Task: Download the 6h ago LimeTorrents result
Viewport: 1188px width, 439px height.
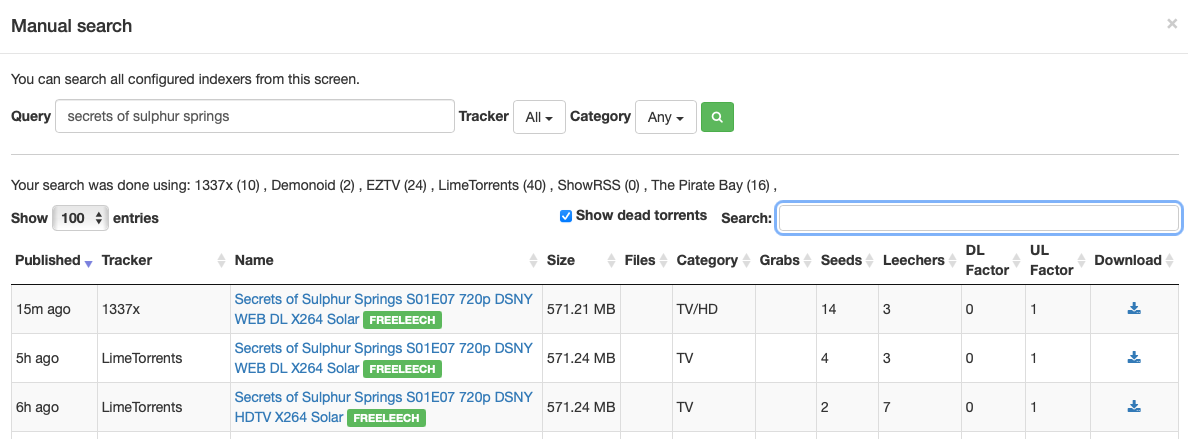Action: tap(1134, 407)
